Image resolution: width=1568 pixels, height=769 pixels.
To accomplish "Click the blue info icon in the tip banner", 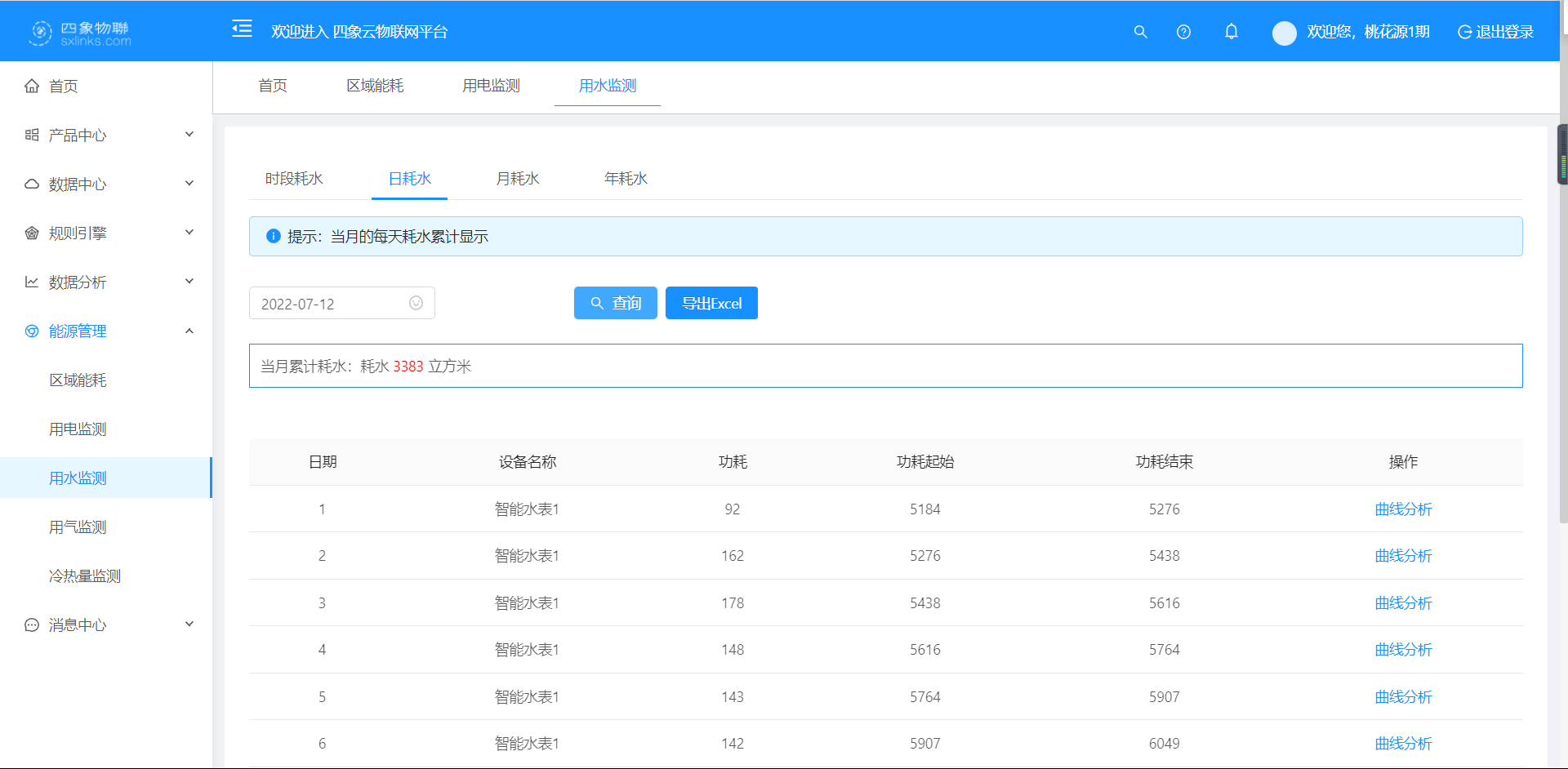I will coord(274,236).
